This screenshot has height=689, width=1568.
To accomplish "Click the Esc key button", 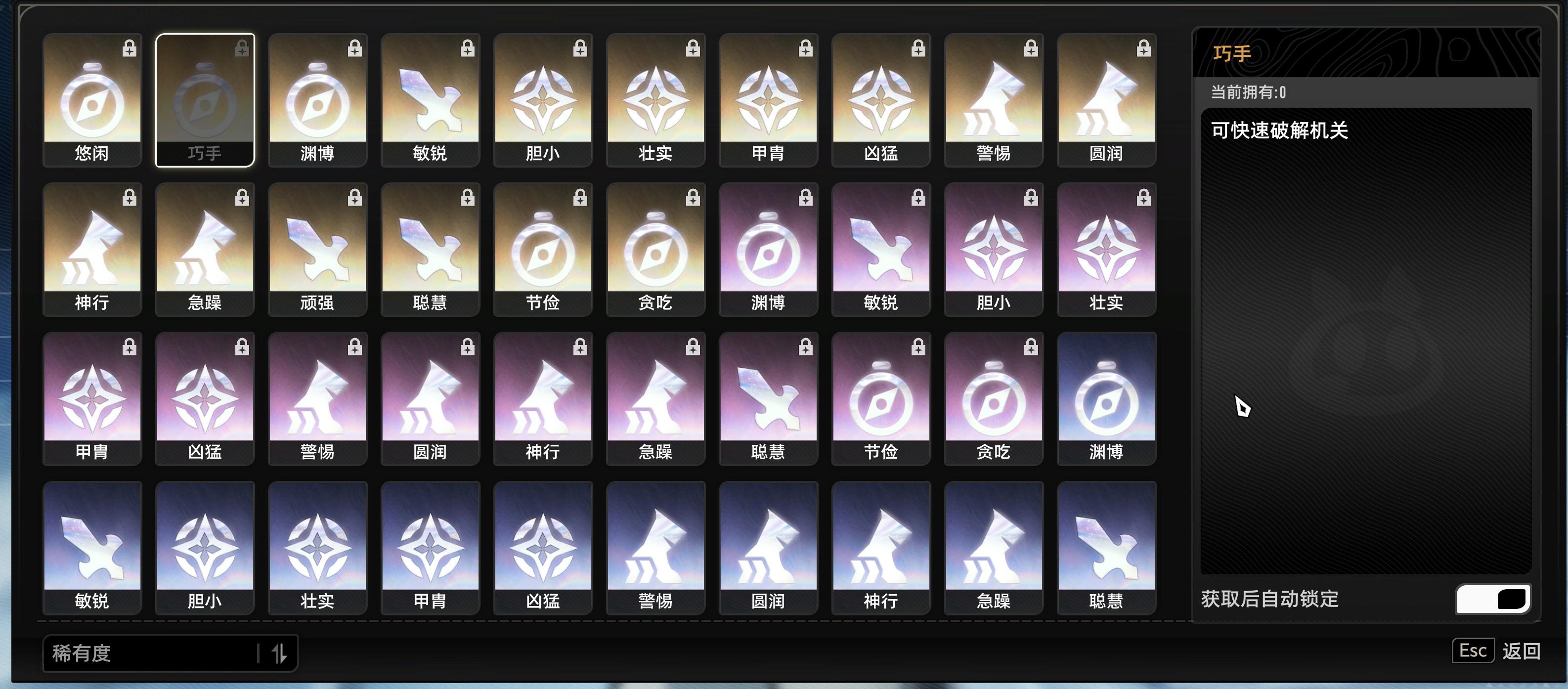I will coord(1473,650).
